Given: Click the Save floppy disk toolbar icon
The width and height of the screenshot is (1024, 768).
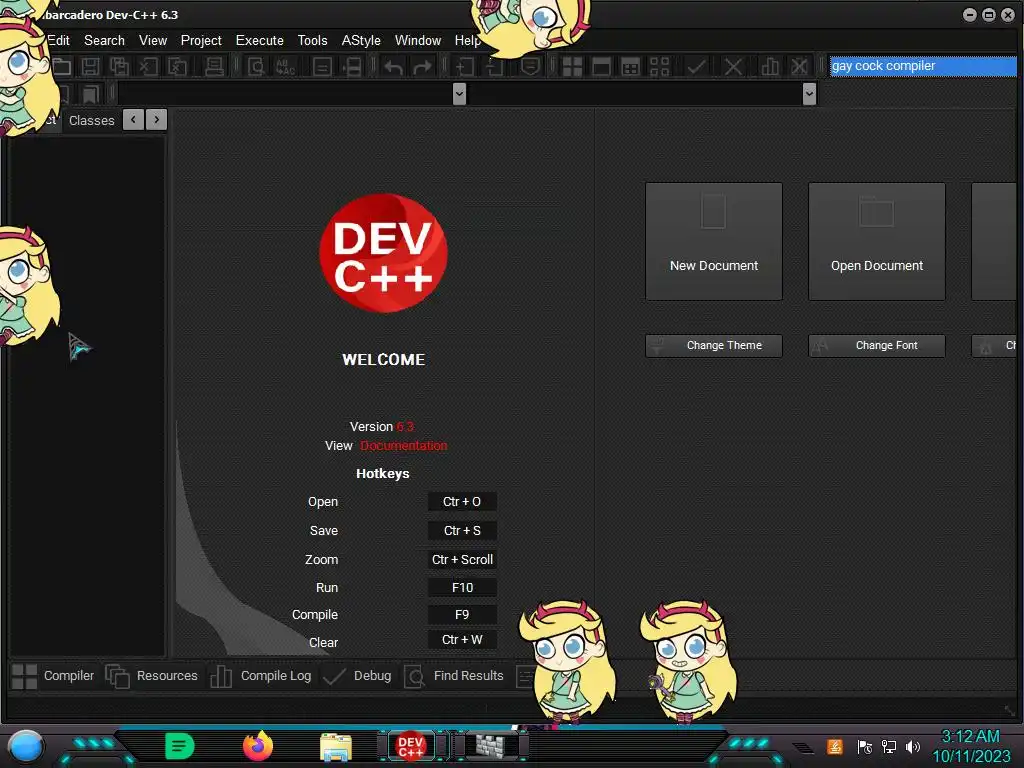Looking at the screenshot, I should pyautogui.click(x=90, y=67).
